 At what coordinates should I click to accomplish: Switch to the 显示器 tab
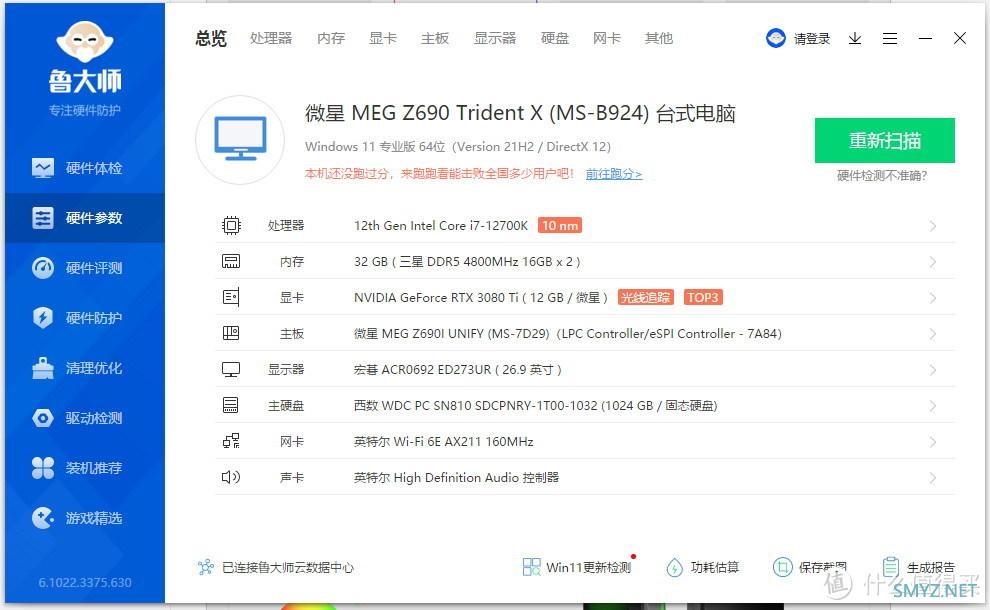point(495,39)
